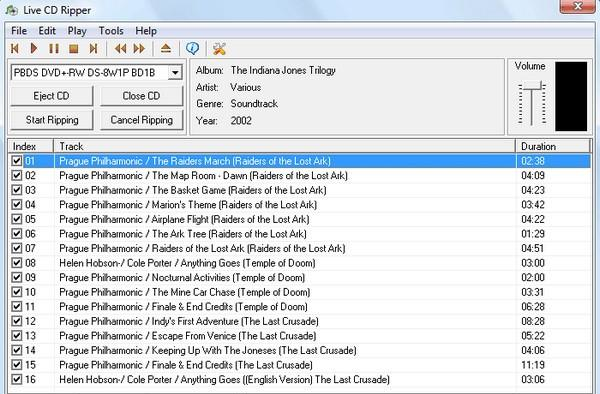Click the previous track toolbar icon
The width and height of the screenshot is (600, 394).
tap(15, 49)
